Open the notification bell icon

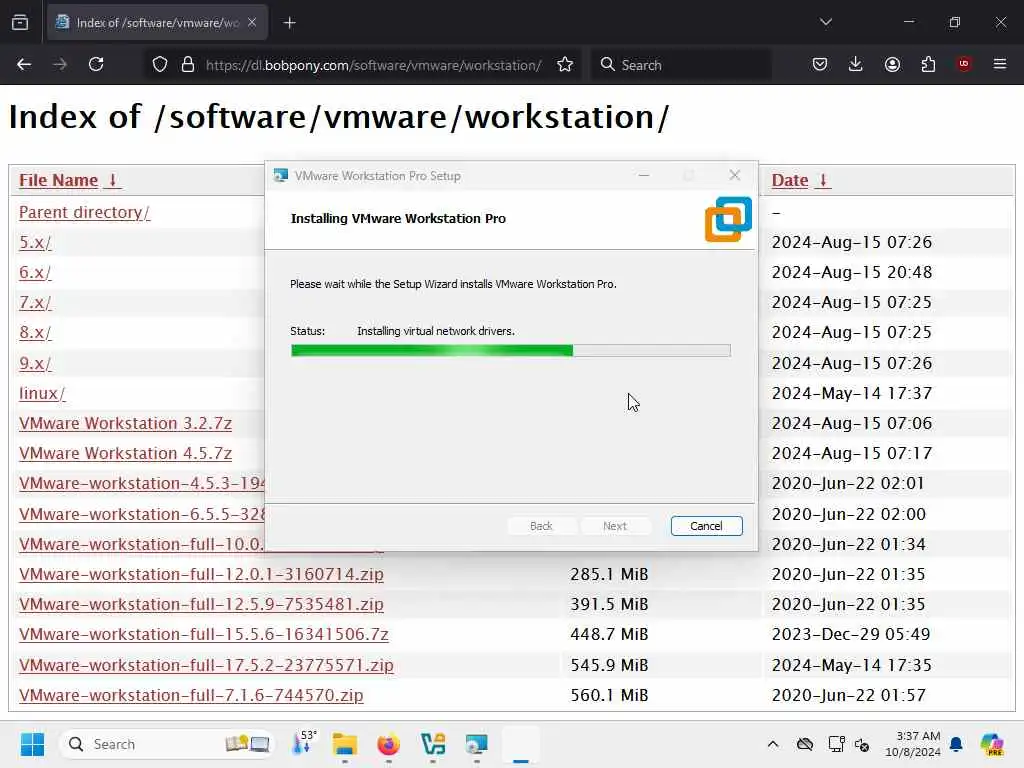(956, 744)
